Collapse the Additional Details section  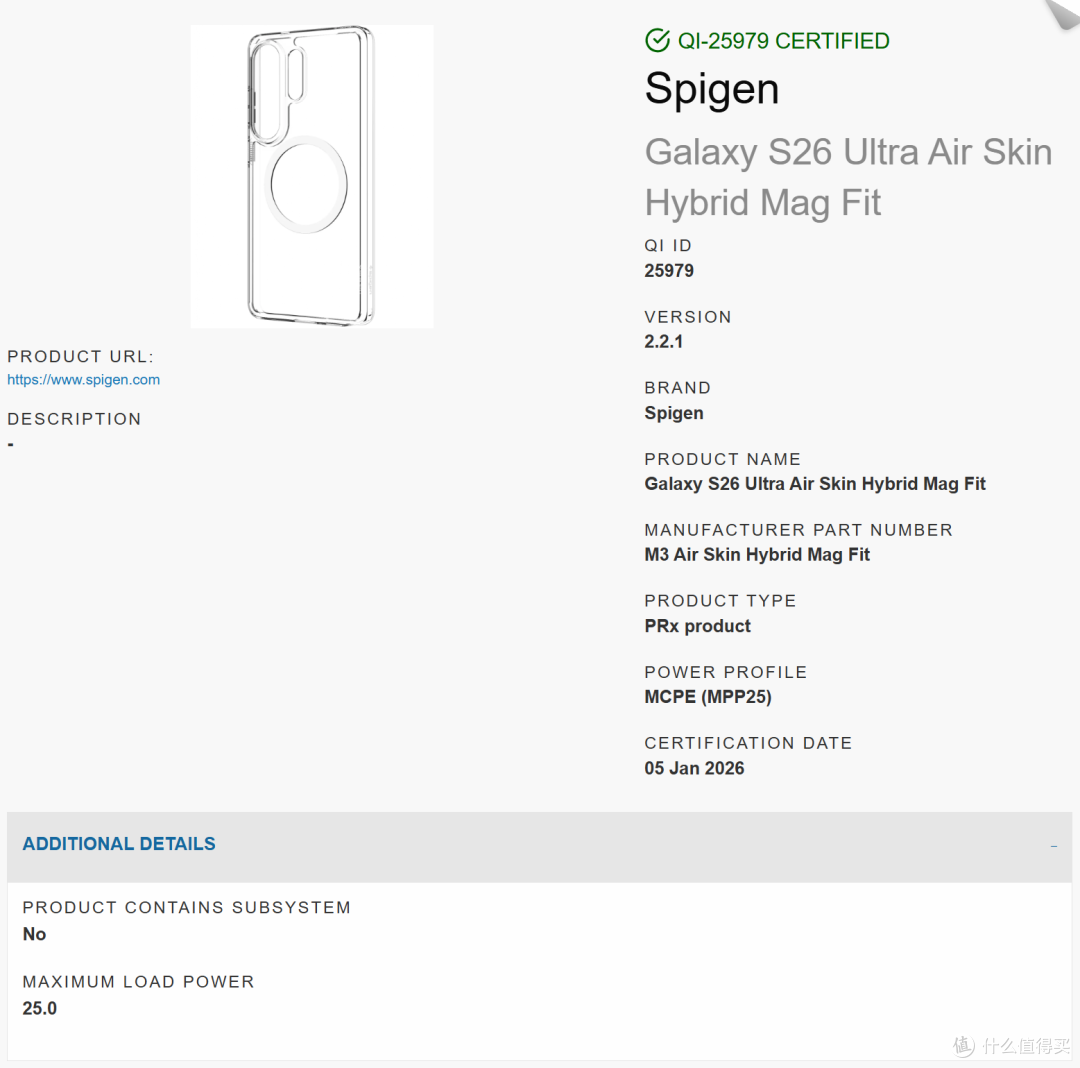539,846
